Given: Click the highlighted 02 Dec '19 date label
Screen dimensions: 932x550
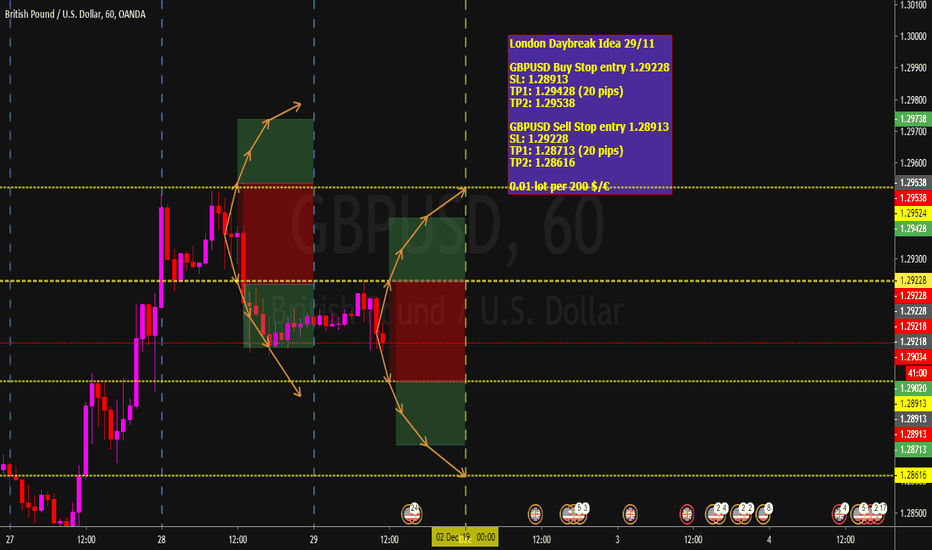Looking at the screenshot, I should pyautogui.click(x=465, y=538).
